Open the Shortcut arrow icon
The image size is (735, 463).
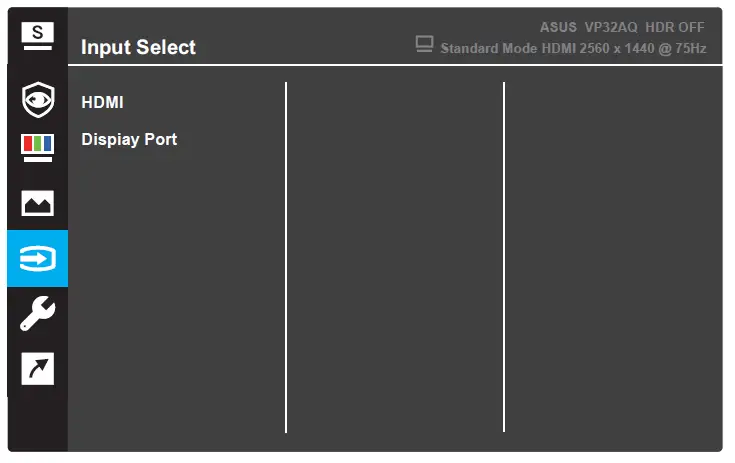pyautogui.click(x=37, y=369)
